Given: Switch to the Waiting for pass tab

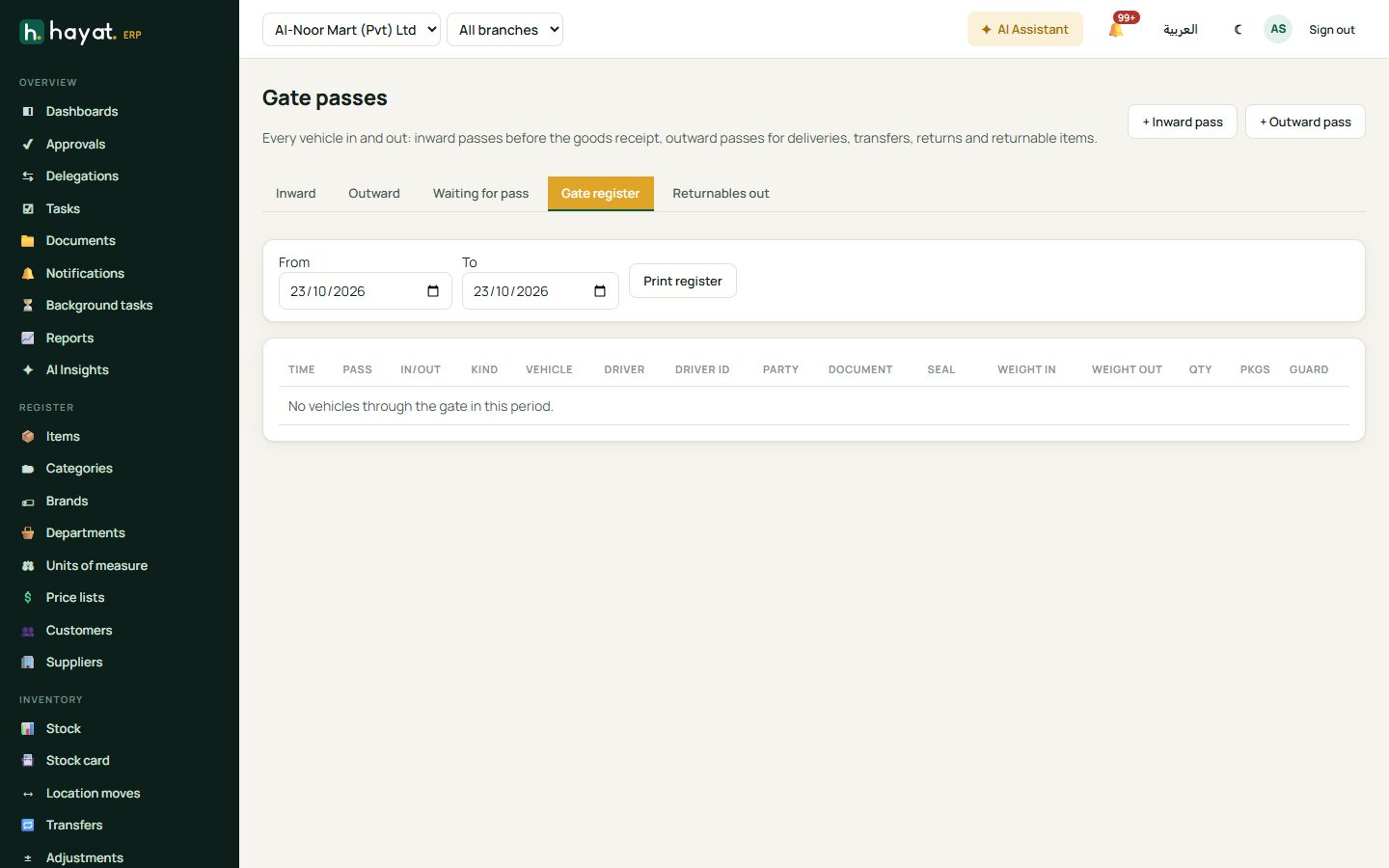Looking at the screenshot, I should pyautogui.click(x=480, y=194).
